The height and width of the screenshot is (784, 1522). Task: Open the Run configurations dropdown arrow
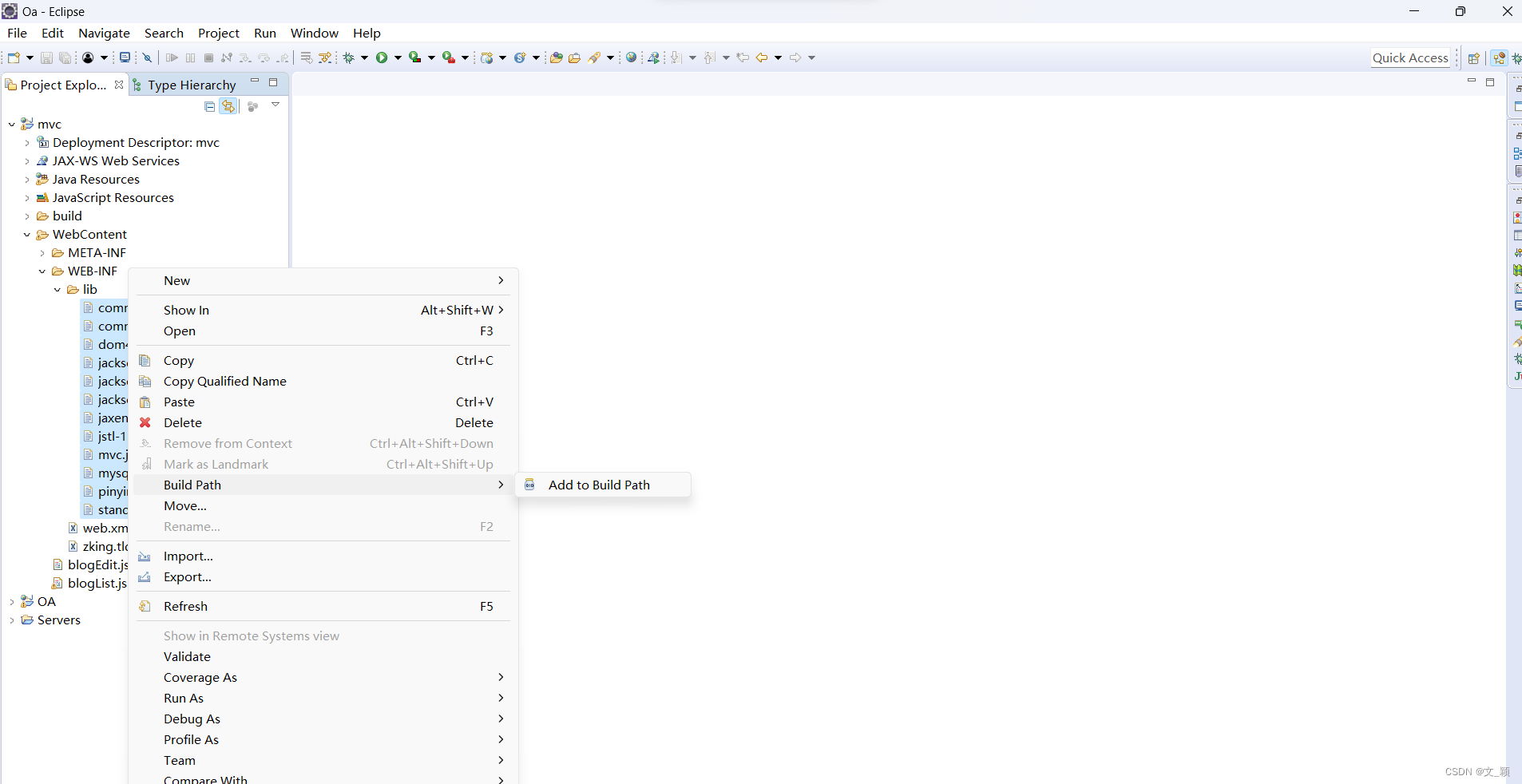[x=397, y=57]
